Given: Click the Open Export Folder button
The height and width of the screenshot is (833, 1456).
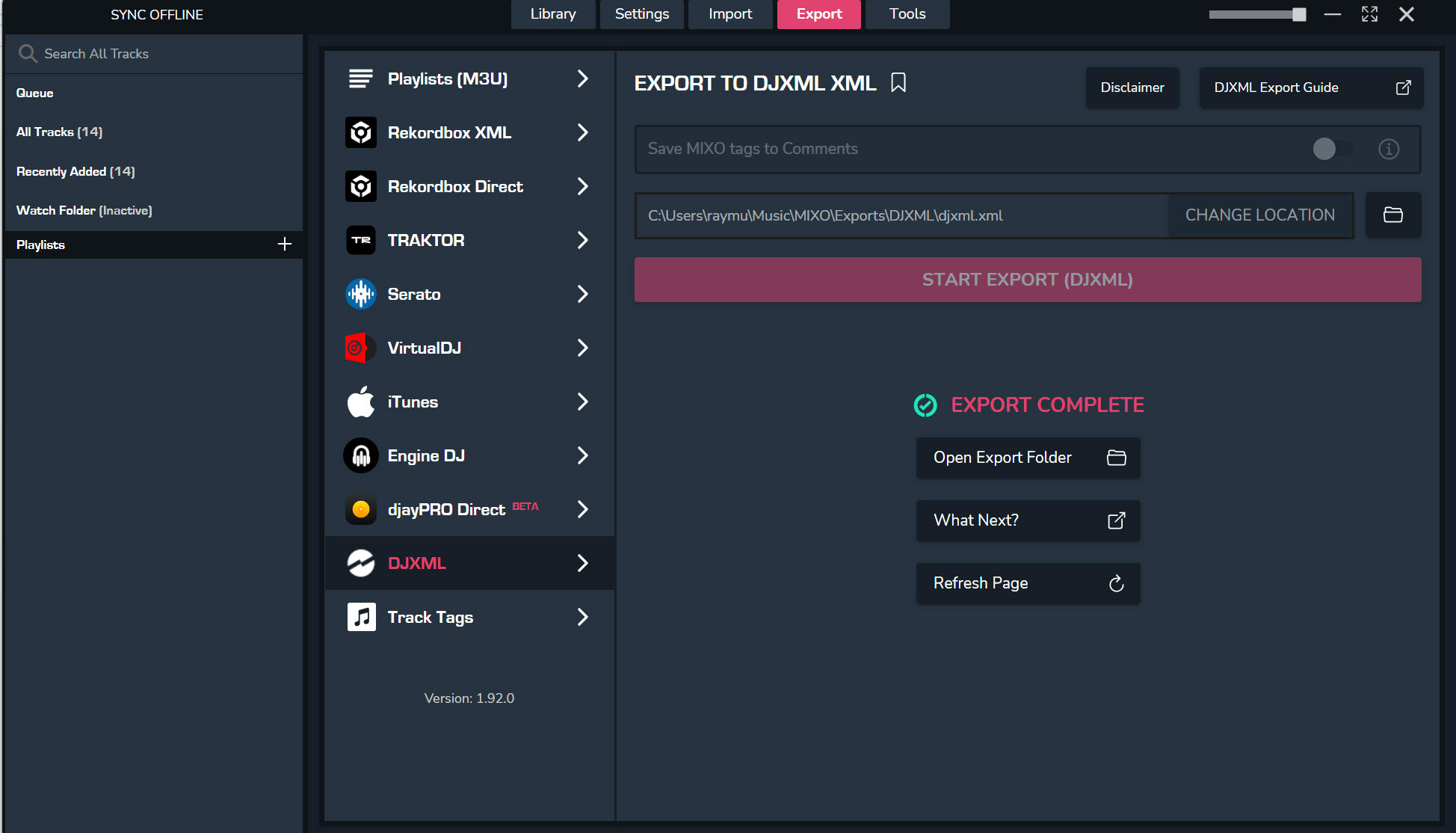Looking at the screenshot, I should 1028,458.
